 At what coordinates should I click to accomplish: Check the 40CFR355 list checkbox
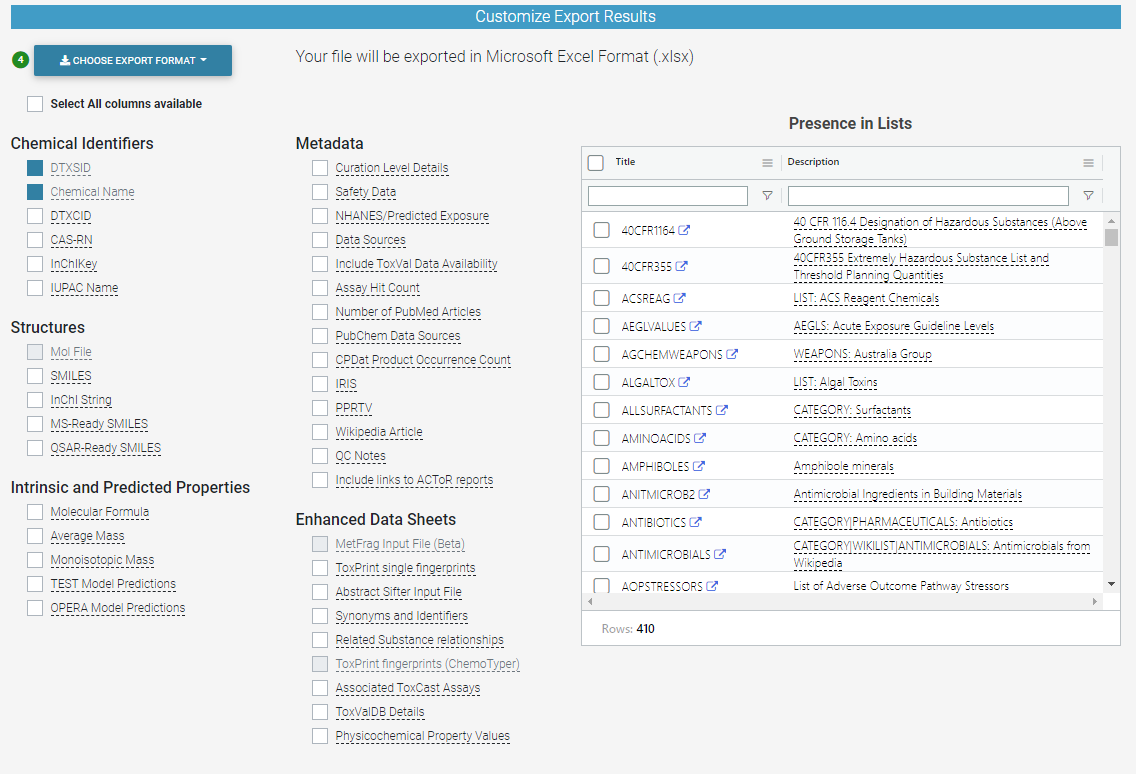[602, 266]
